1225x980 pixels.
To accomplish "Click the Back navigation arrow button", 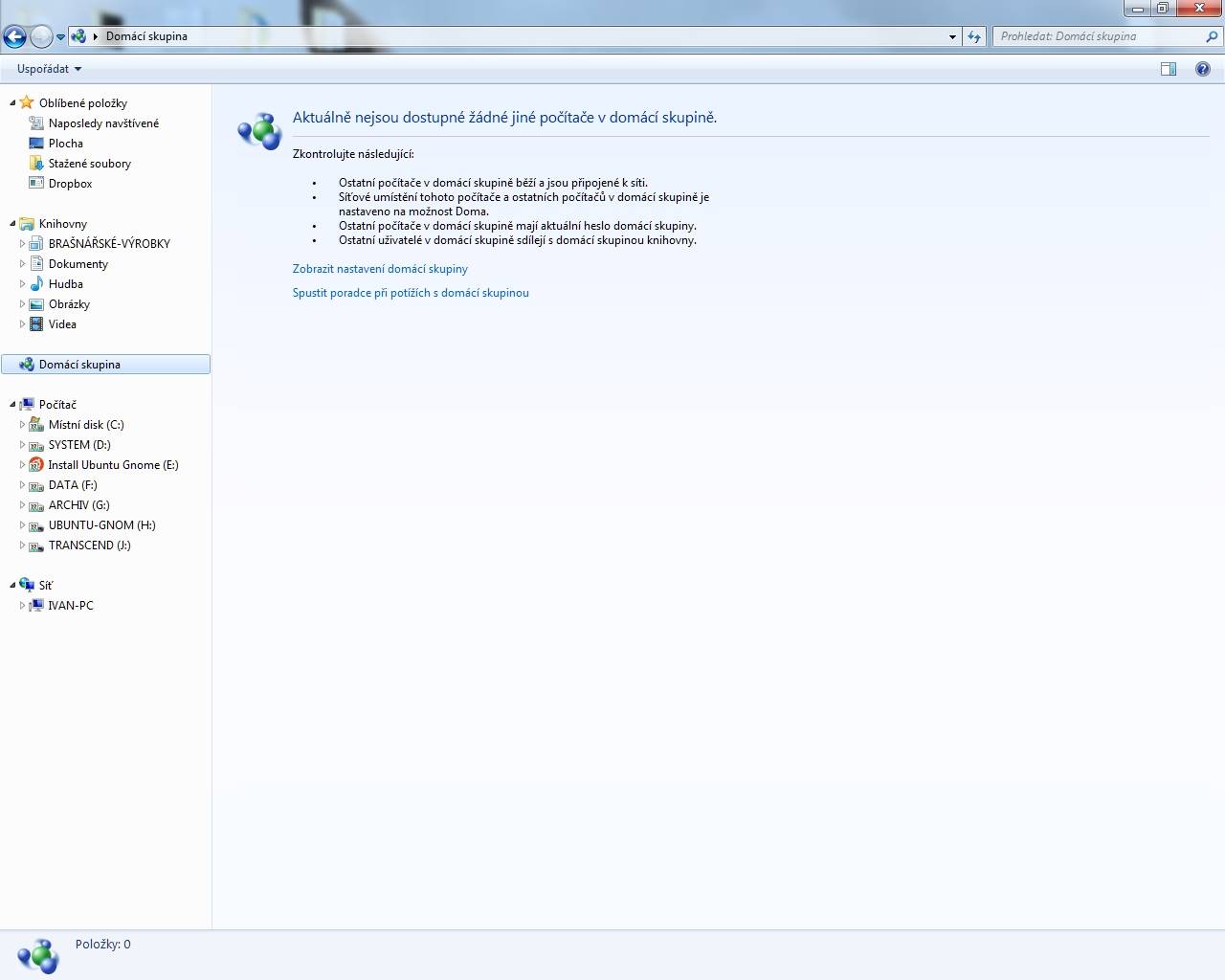I will coord(14,36).
